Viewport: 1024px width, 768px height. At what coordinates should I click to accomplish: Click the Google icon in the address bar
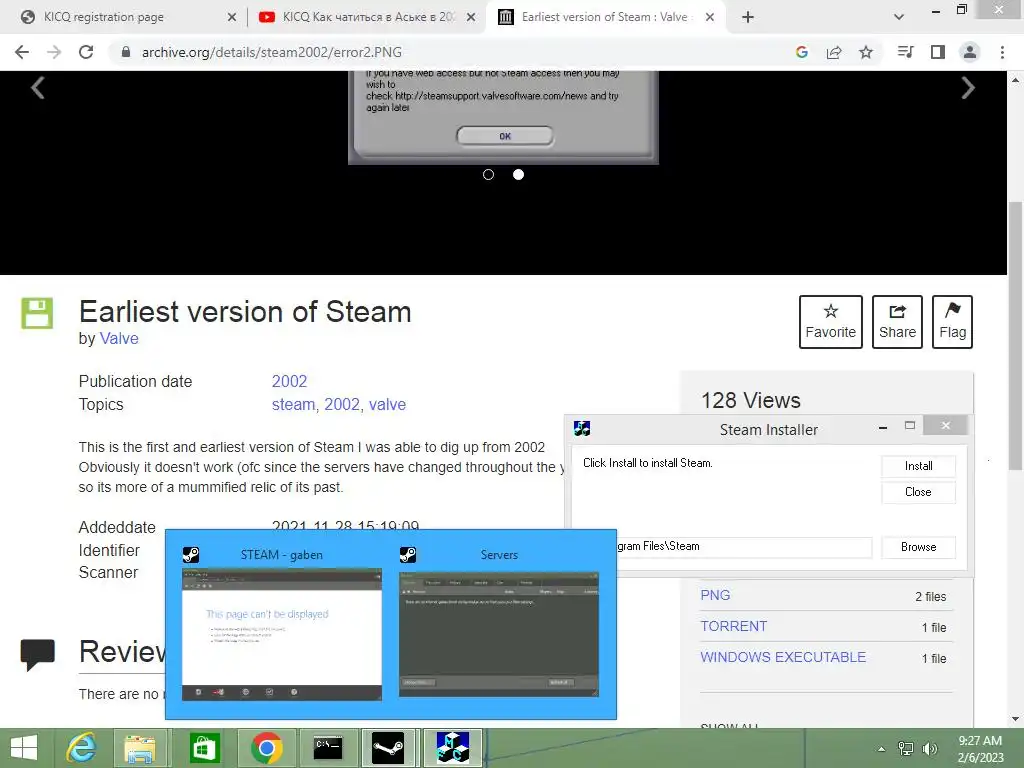click(802, 52)
